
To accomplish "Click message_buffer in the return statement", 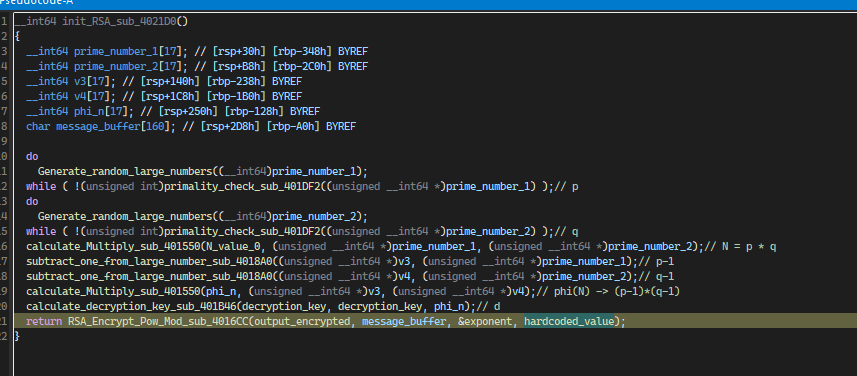I will coord(403,321).
